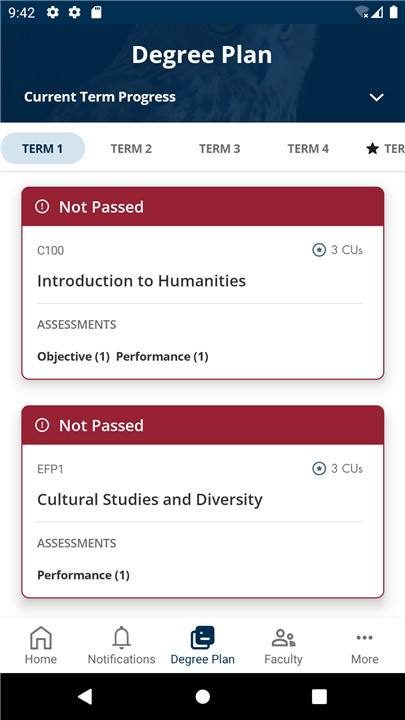Tap the CU star icon on EFP1
Image resolution: width=405 pixels, height=720 pixels.
coord(319,468)
